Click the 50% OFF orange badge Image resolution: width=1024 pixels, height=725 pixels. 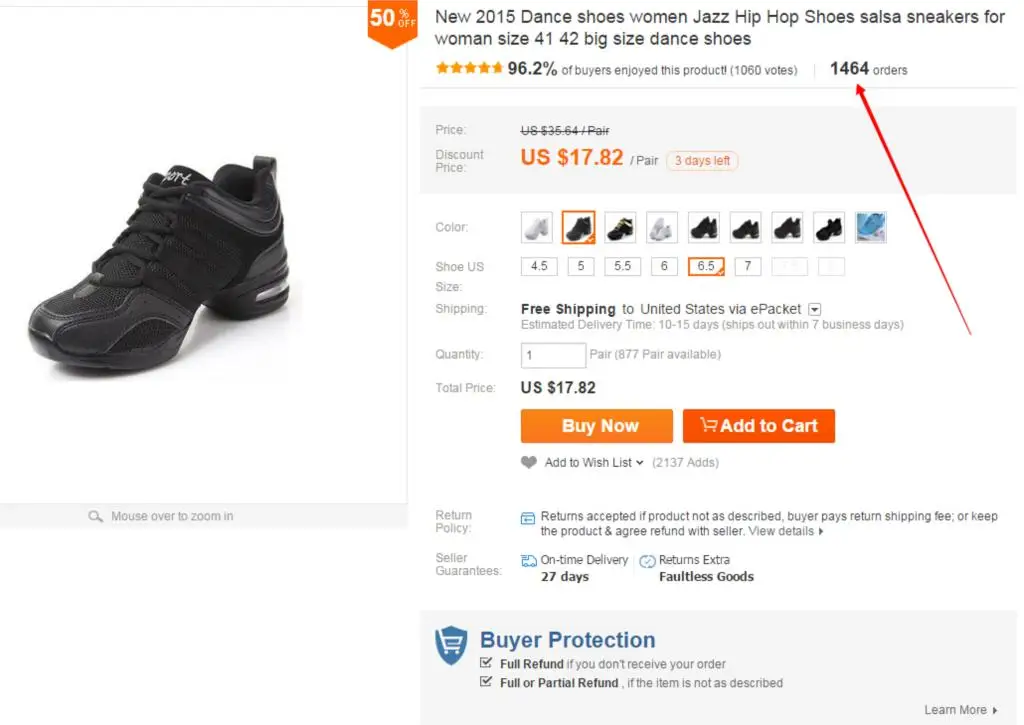pos(392,23)
